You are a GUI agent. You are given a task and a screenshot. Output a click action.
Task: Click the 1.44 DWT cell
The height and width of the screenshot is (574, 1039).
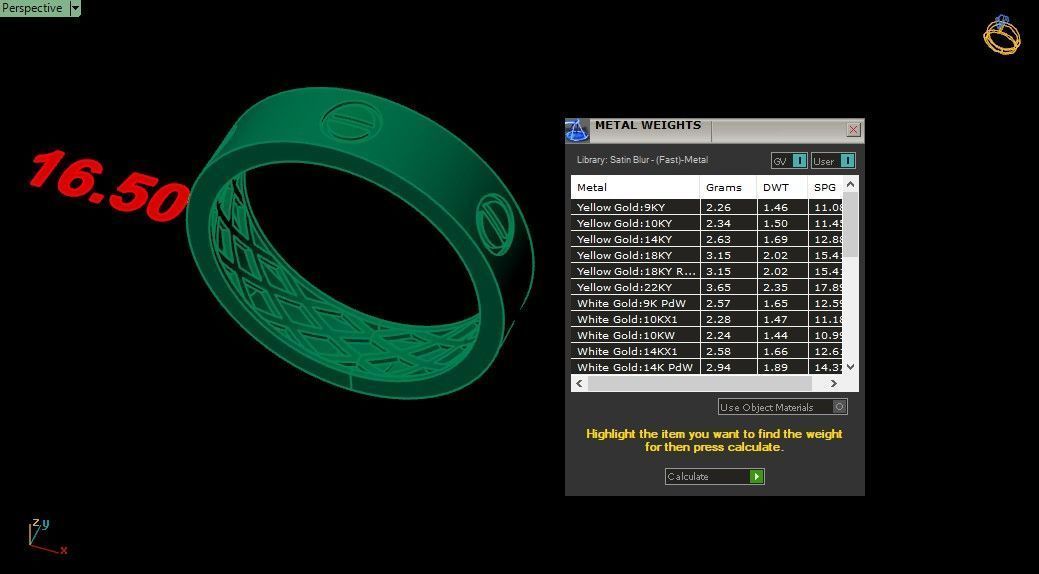tap(782, 335)
